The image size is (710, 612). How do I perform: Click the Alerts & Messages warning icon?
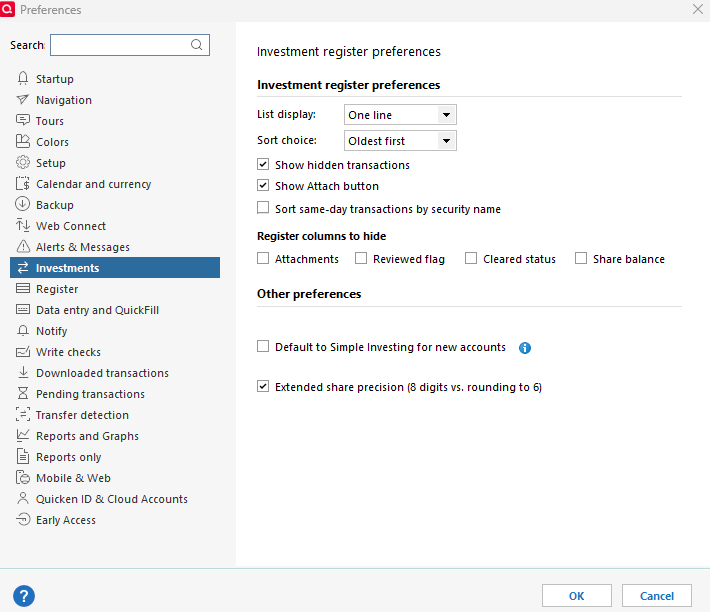pos(23,246)
